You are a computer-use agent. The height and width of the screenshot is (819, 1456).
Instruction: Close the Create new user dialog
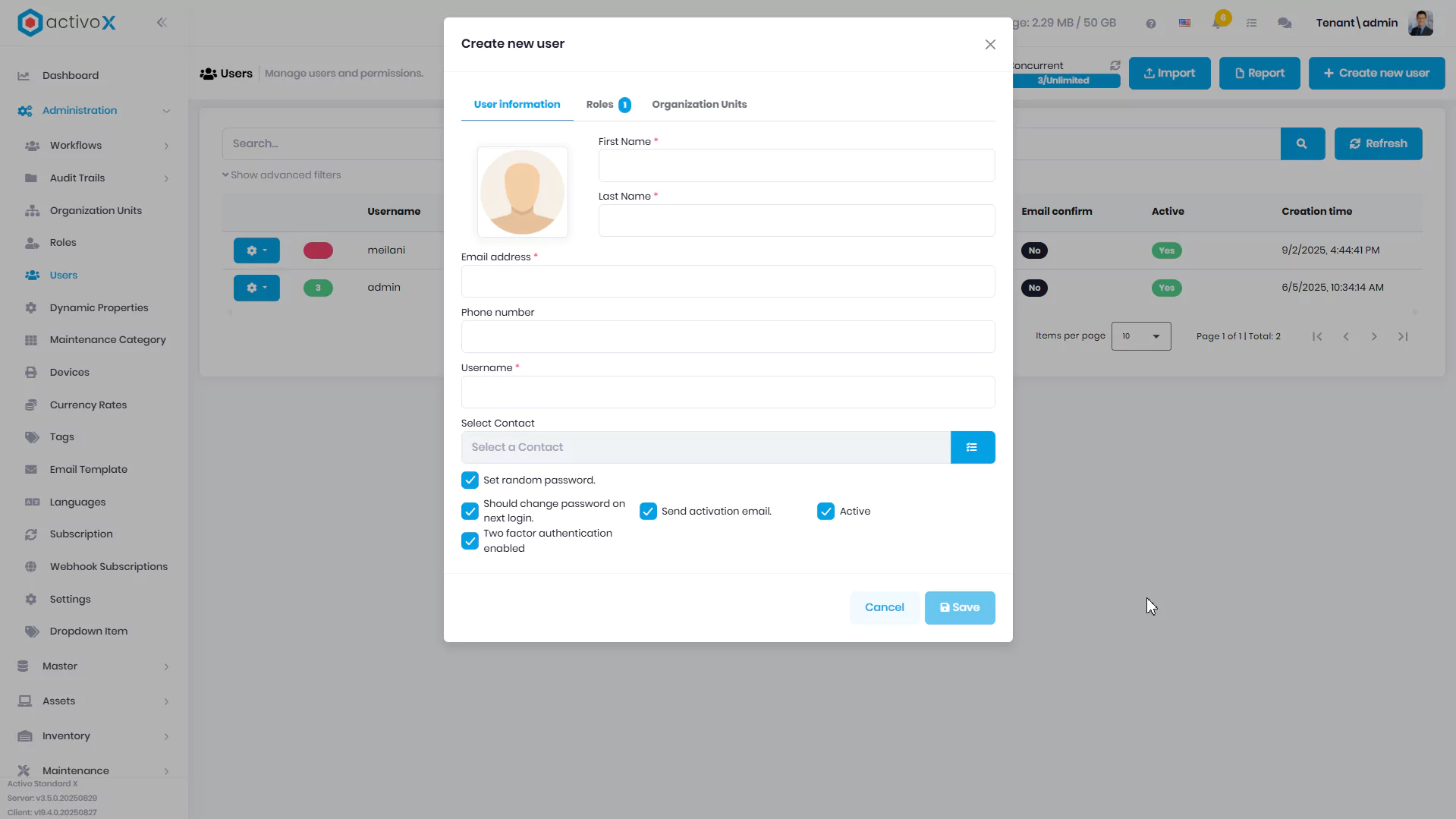[x=990, y=44]
